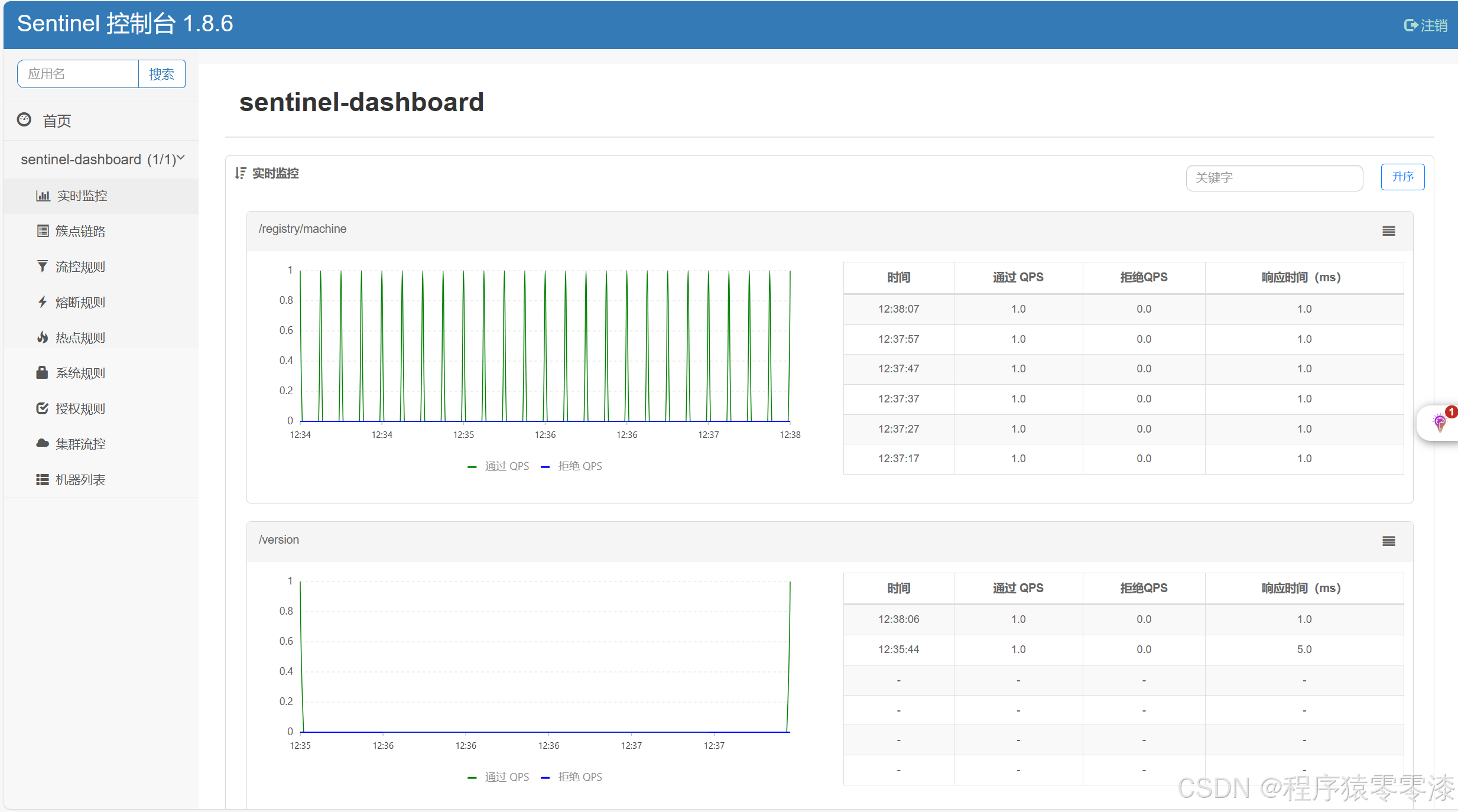This screenshot has width=1458, height=812.
Task: Go to 首页 home link
Action: 57,121
